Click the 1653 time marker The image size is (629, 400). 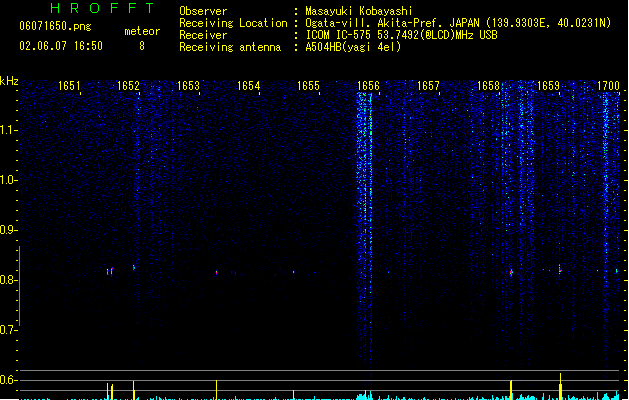tap(188, 86)
